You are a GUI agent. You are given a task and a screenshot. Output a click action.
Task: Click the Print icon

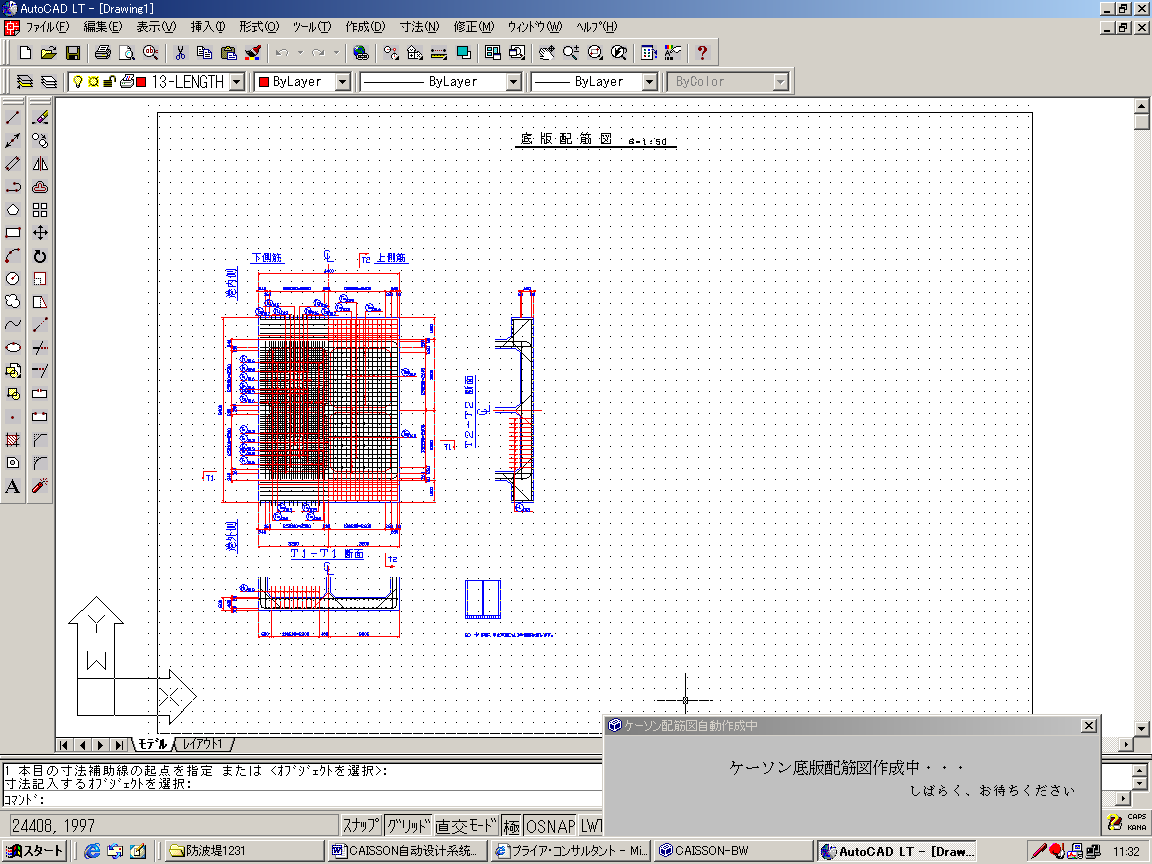[x=102, y=52]
